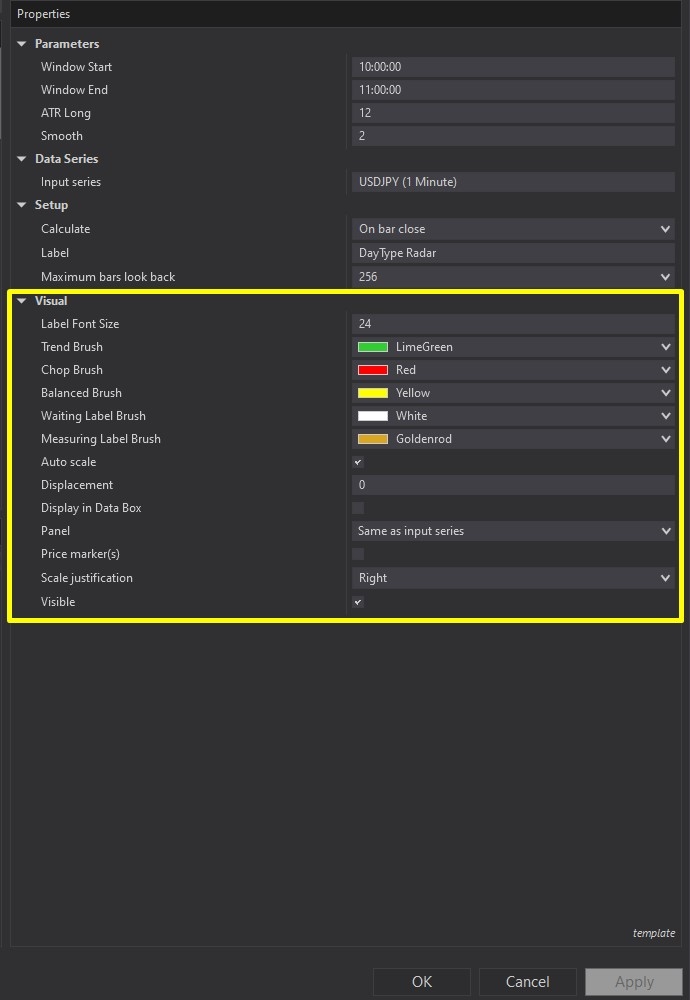Collapse the Data Series section
Image resolution: width=690 pixels, height=1000 pixels.
tap(22, 159)
